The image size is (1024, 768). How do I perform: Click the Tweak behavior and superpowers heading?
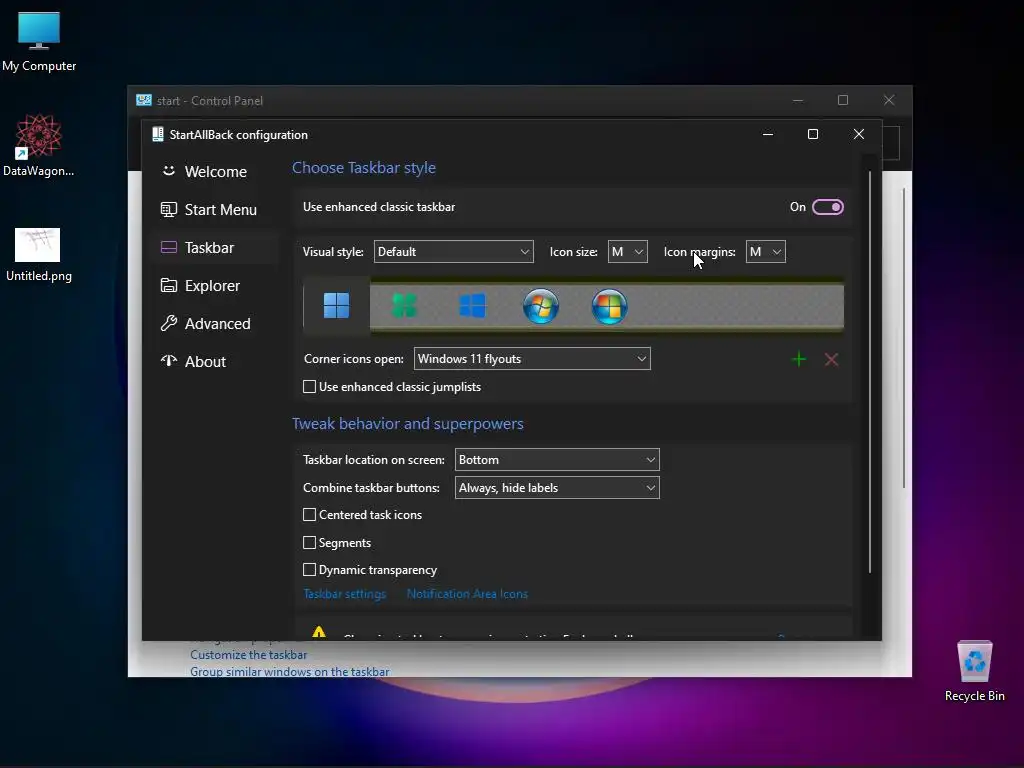[x=408, y=424]
